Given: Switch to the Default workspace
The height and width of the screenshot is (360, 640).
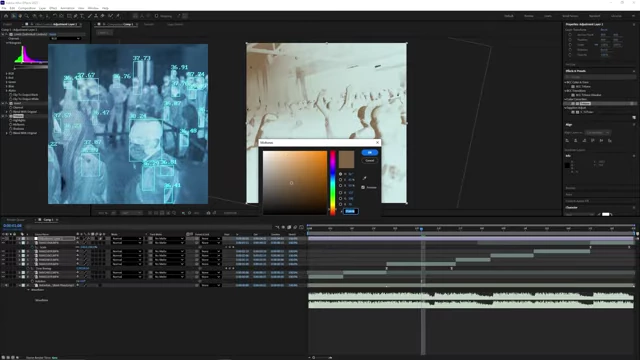Looking at the screenshot, I should click(x=509, y=16).
